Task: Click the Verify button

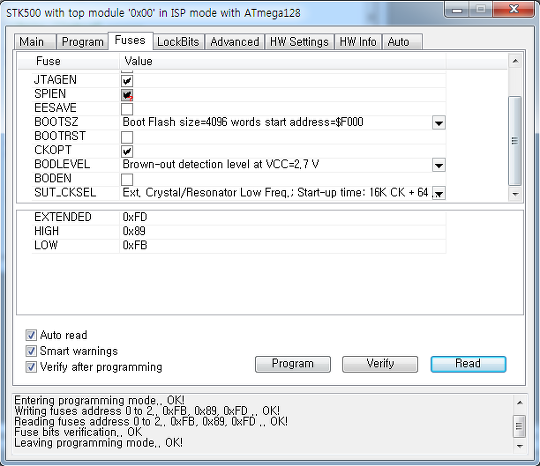Action: point(380,364)
